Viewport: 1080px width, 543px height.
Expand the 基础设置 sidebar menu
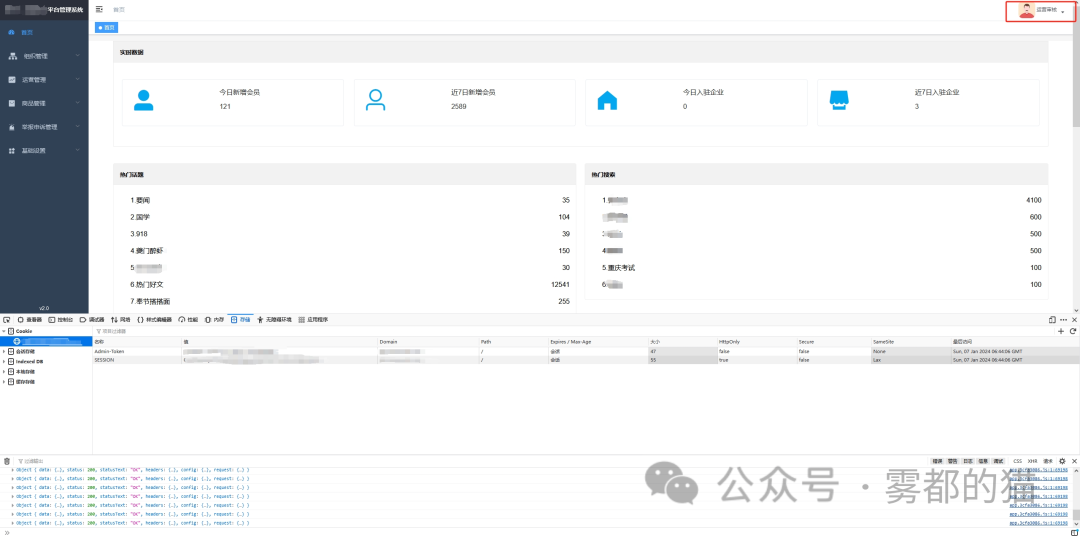(x=44, y=150)
